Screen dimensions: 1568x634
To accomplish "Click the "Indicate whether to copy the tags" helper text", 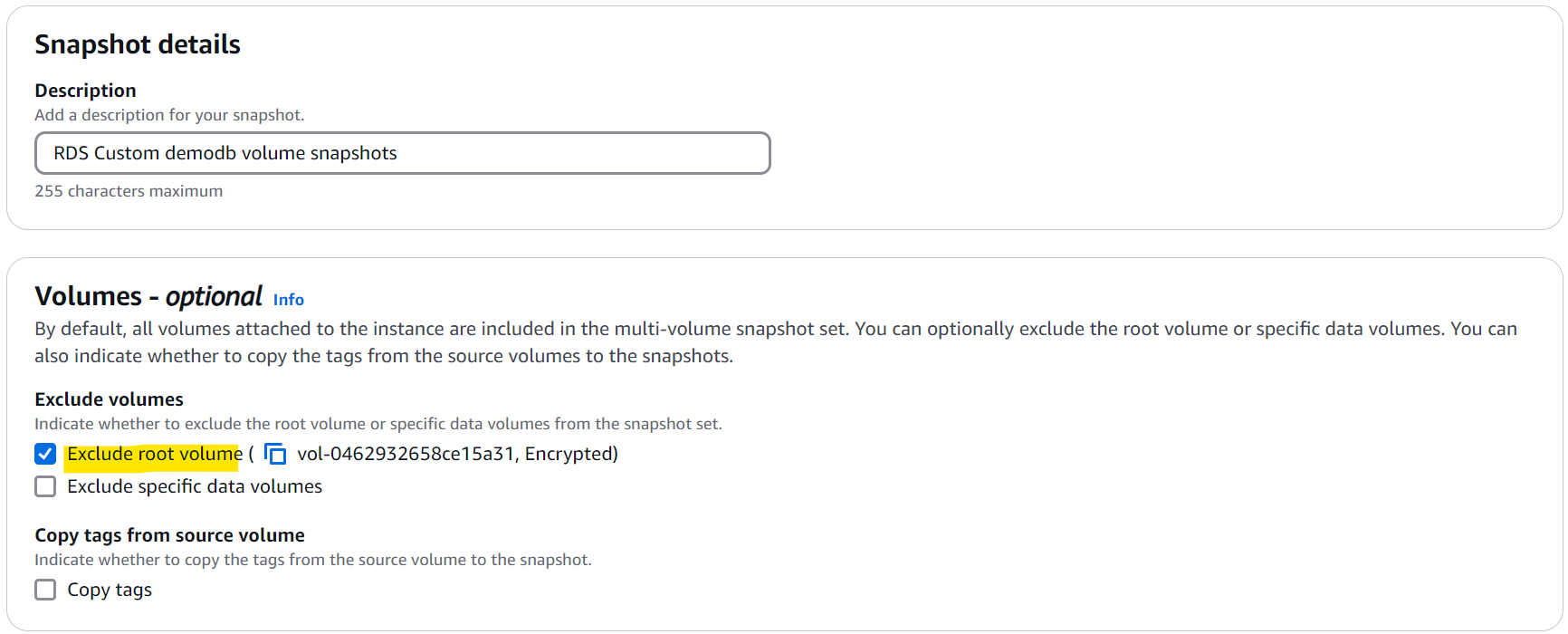I will (312, 560).
